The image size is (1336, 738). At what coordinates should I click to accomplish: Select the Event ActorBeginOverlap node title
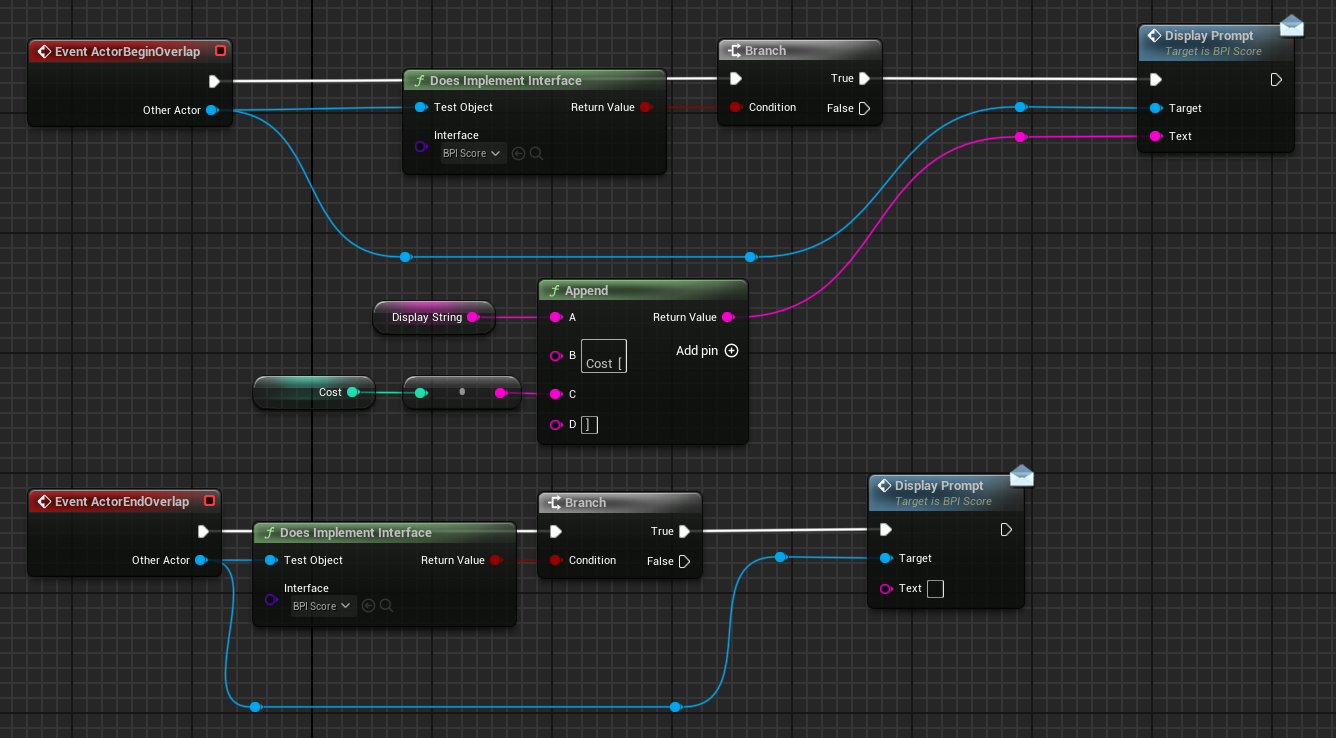pos(127,51)
